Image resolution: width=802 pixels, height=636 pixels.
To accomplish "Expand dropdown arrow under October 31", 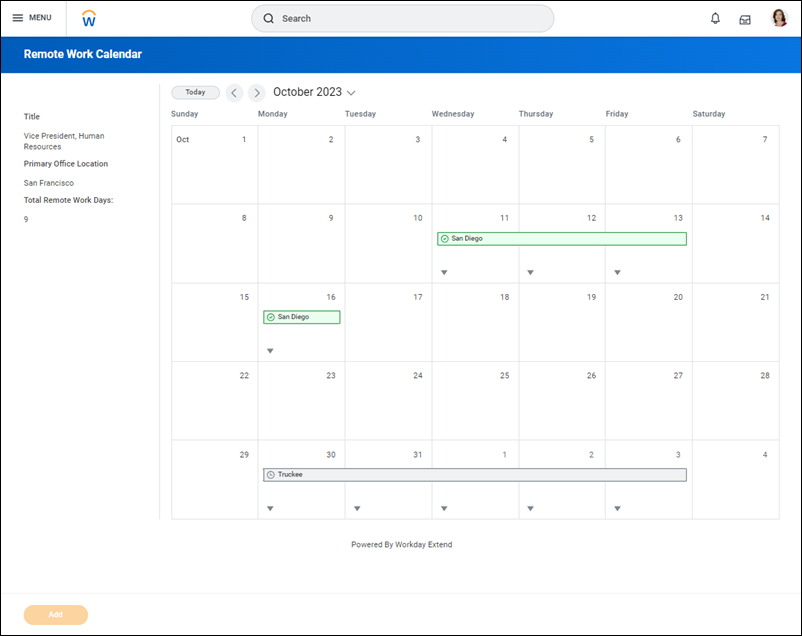I will (357, 509).
